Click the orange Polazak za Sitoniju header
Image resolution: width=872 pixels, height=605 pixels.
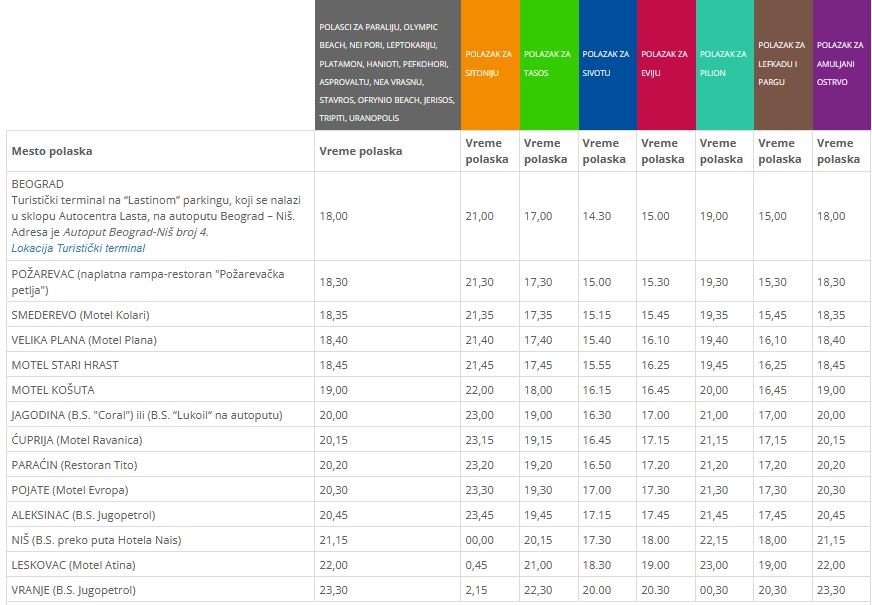[x=490, y=63]
